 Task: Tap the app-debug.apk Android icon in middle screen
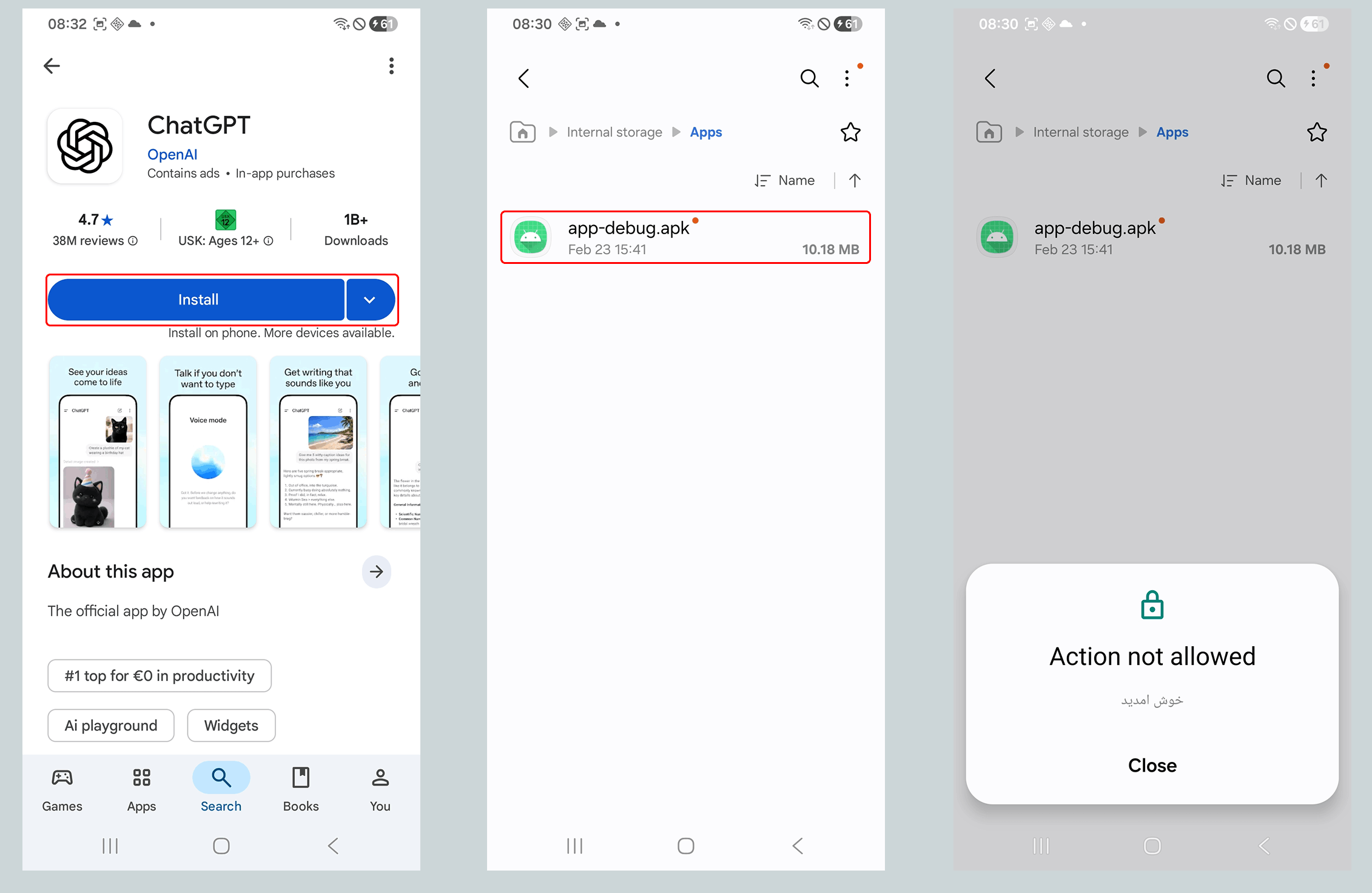531,237
